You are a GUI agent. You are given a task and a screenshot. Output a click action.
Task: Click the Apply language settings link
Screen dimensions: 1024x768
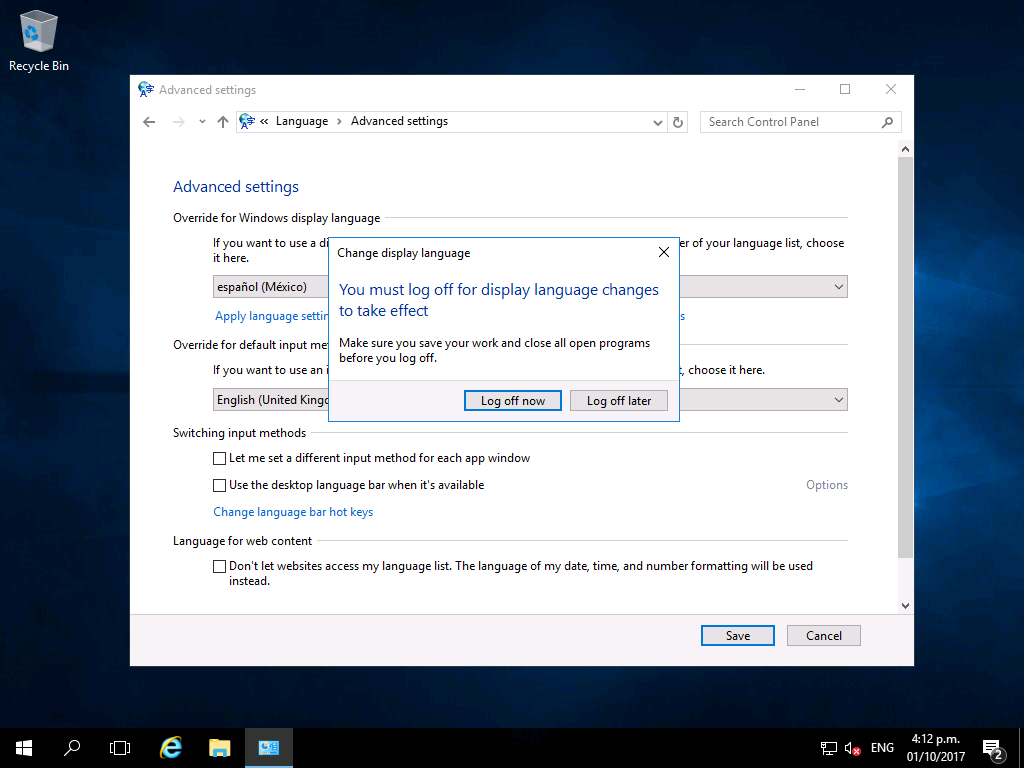273,316
